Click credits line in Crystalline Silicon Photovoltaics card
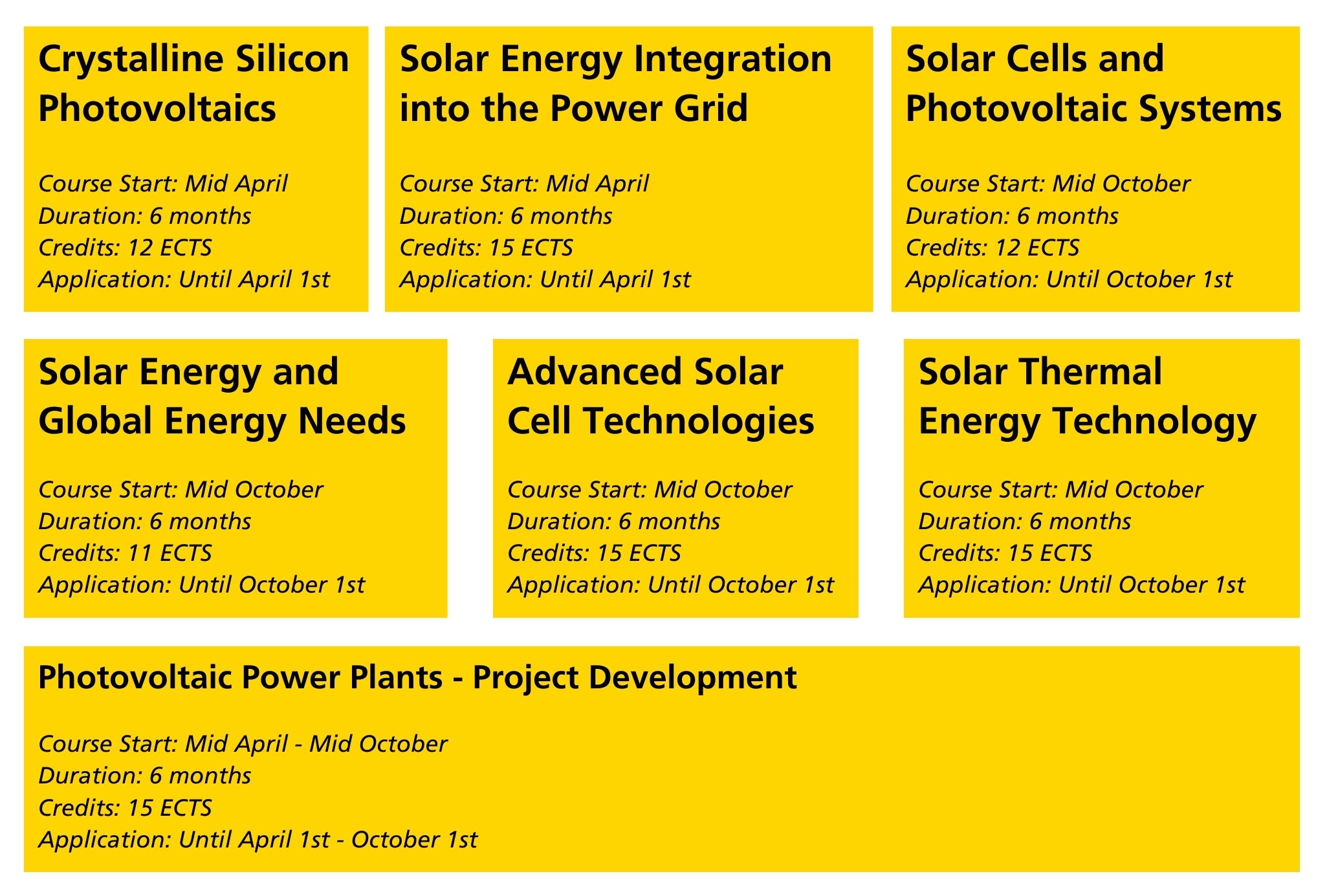The height and width of the screenshot is (896, 1327). pyautogui.click(x=125, y=248)
